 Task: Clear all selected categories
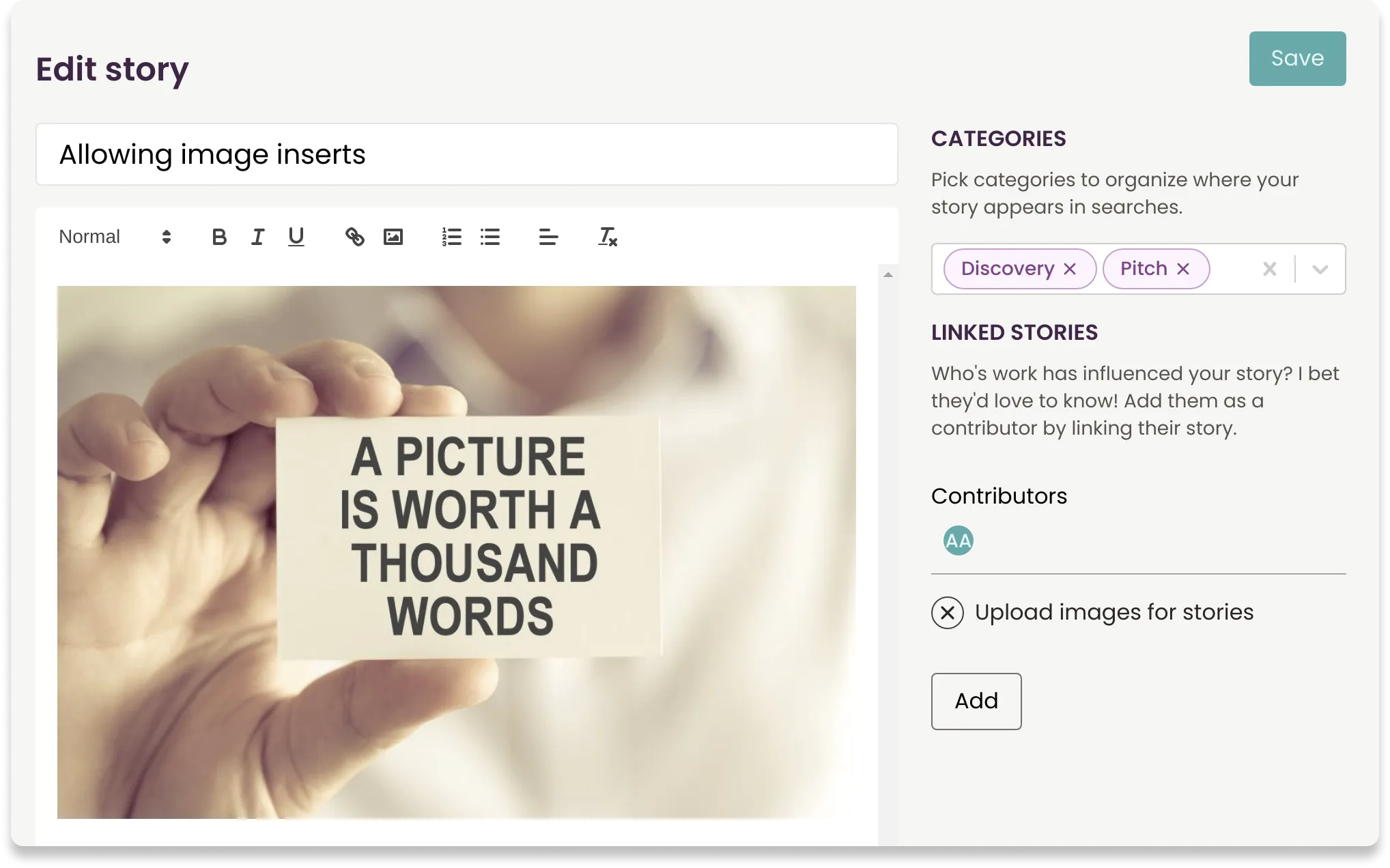click(1269, 270)
